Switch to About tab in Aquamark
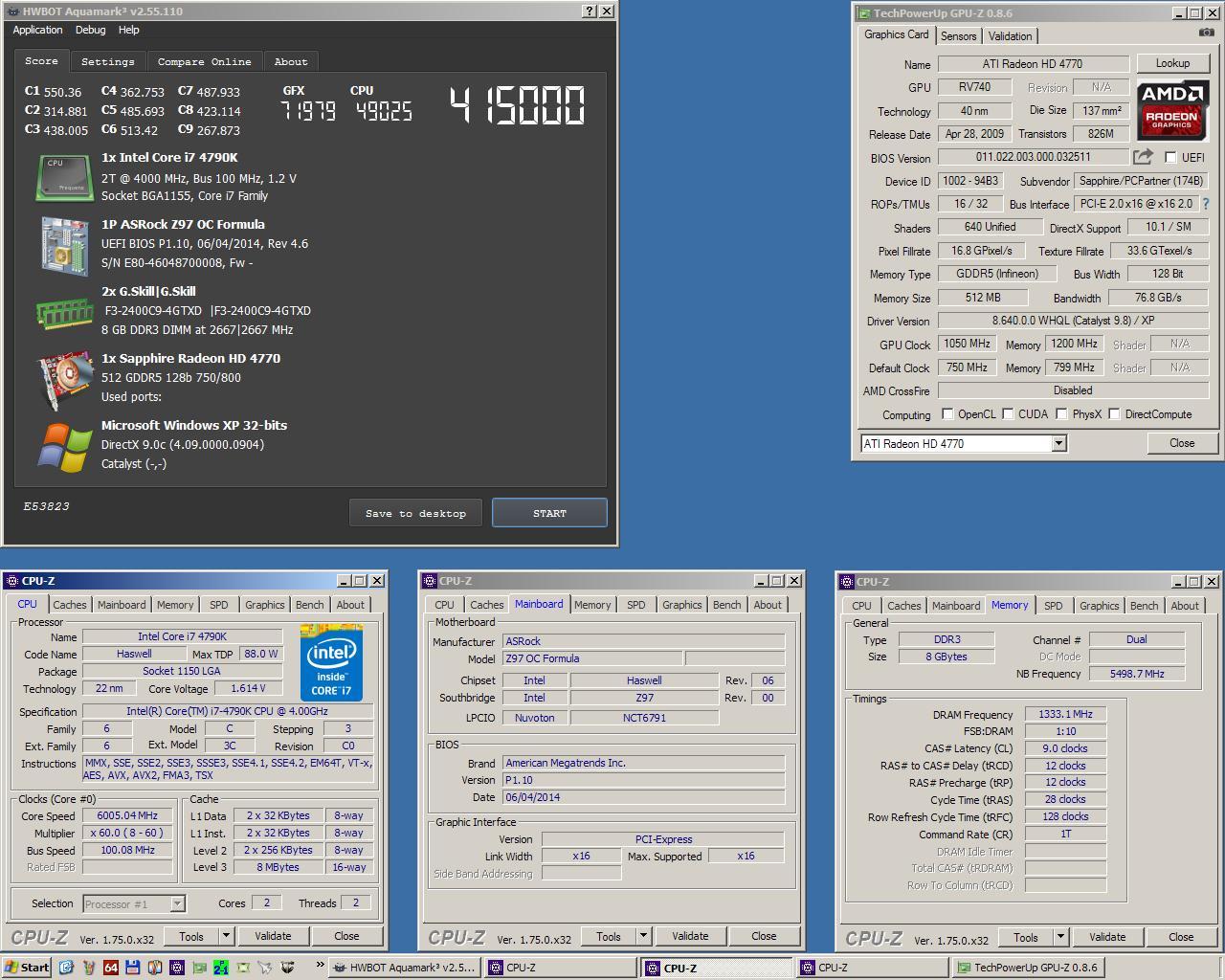 (291, 61)
